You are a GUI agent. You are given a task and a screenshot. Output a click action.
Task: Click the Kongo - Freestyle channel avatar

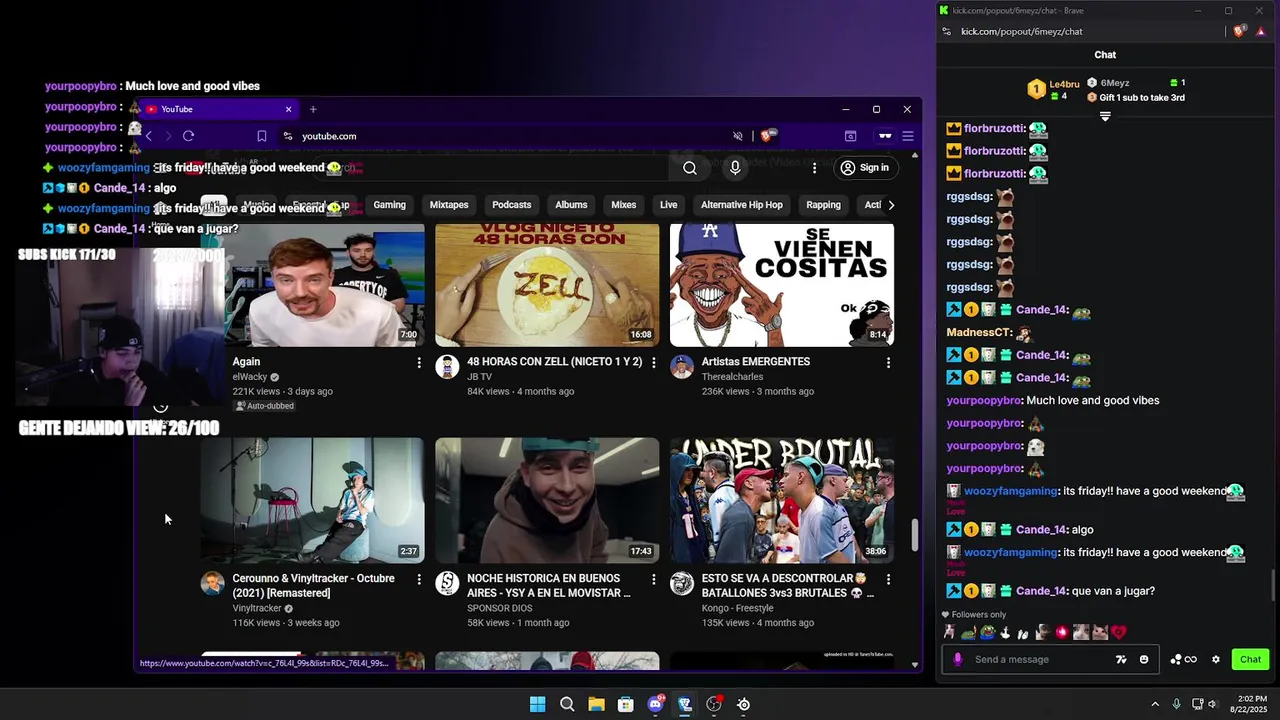click(x=682, y=584)
